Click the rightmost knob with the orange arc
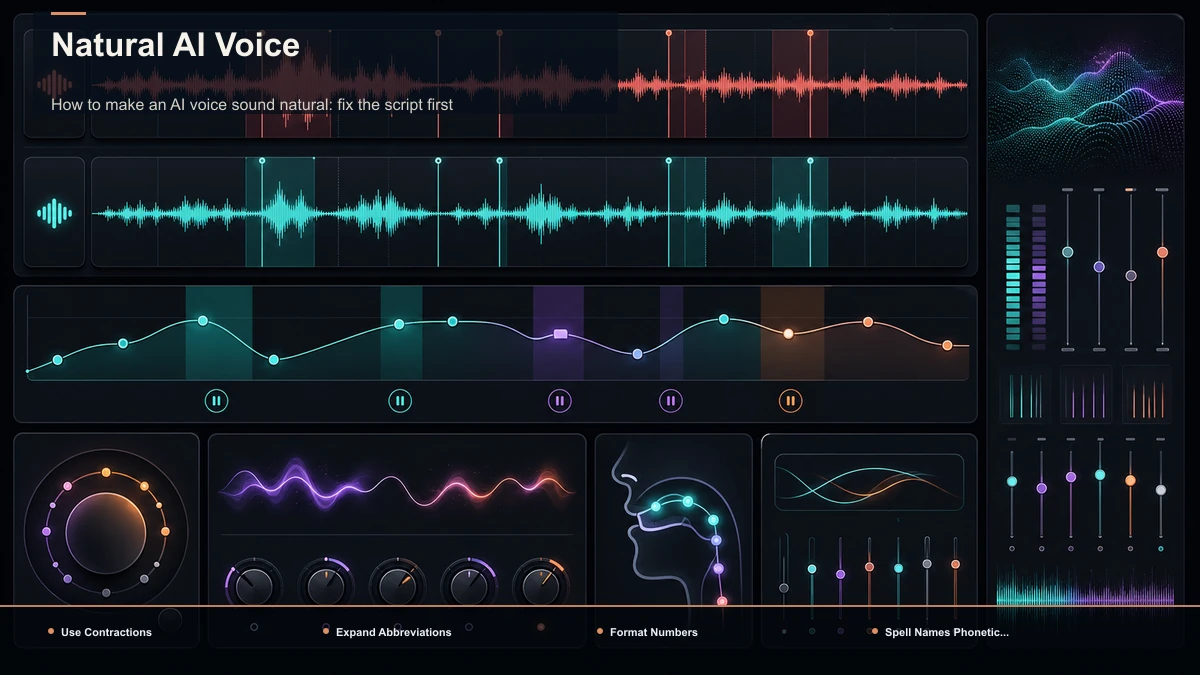 [540, 584]
